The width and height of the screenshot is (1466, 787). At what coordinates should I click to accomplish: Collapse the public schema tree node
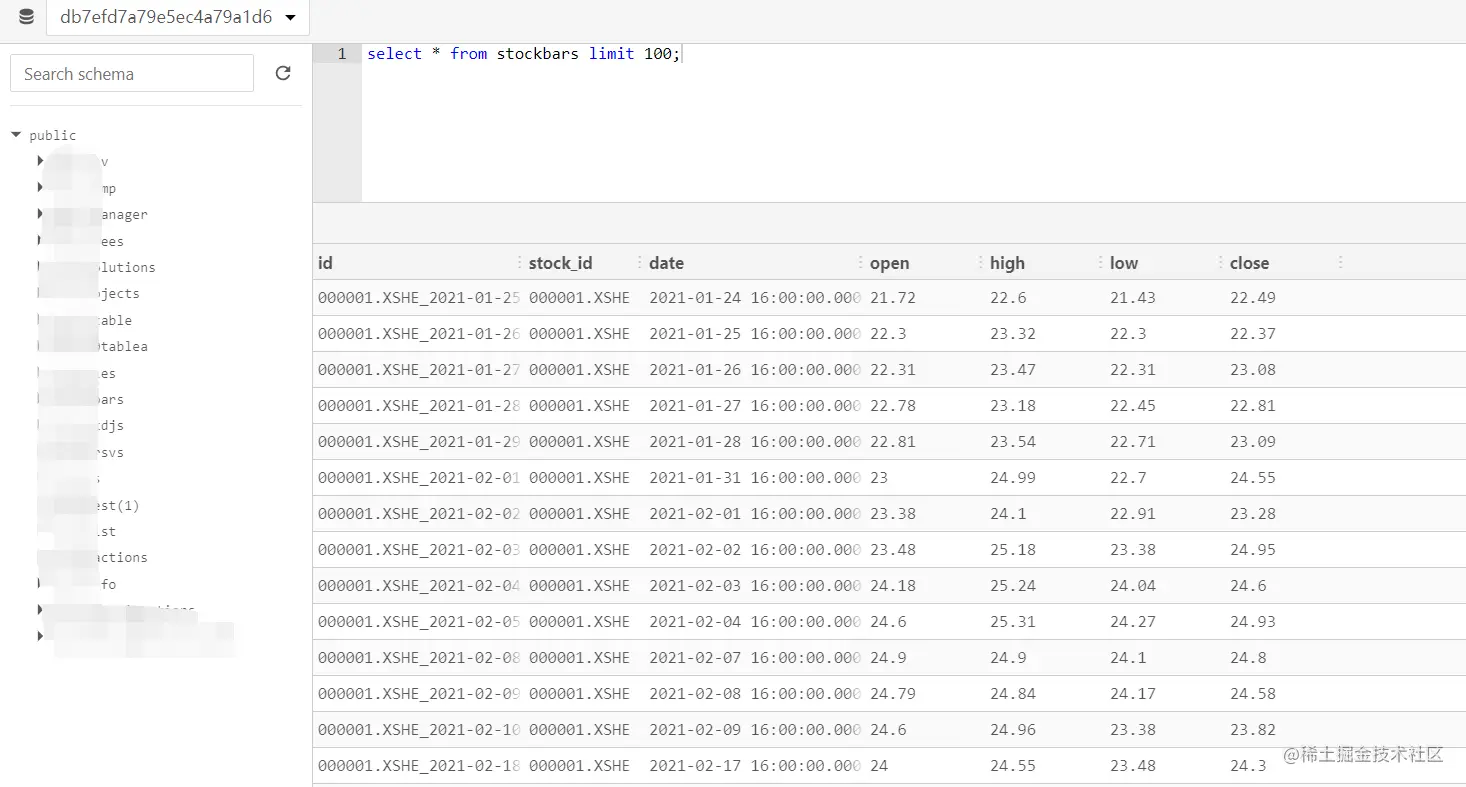point(16,135)
